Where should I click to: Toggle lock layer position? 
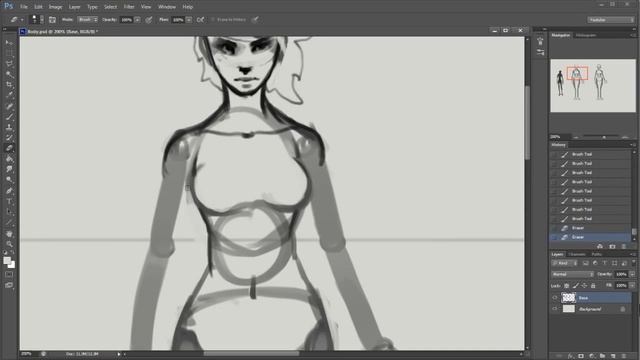[584, 285]
